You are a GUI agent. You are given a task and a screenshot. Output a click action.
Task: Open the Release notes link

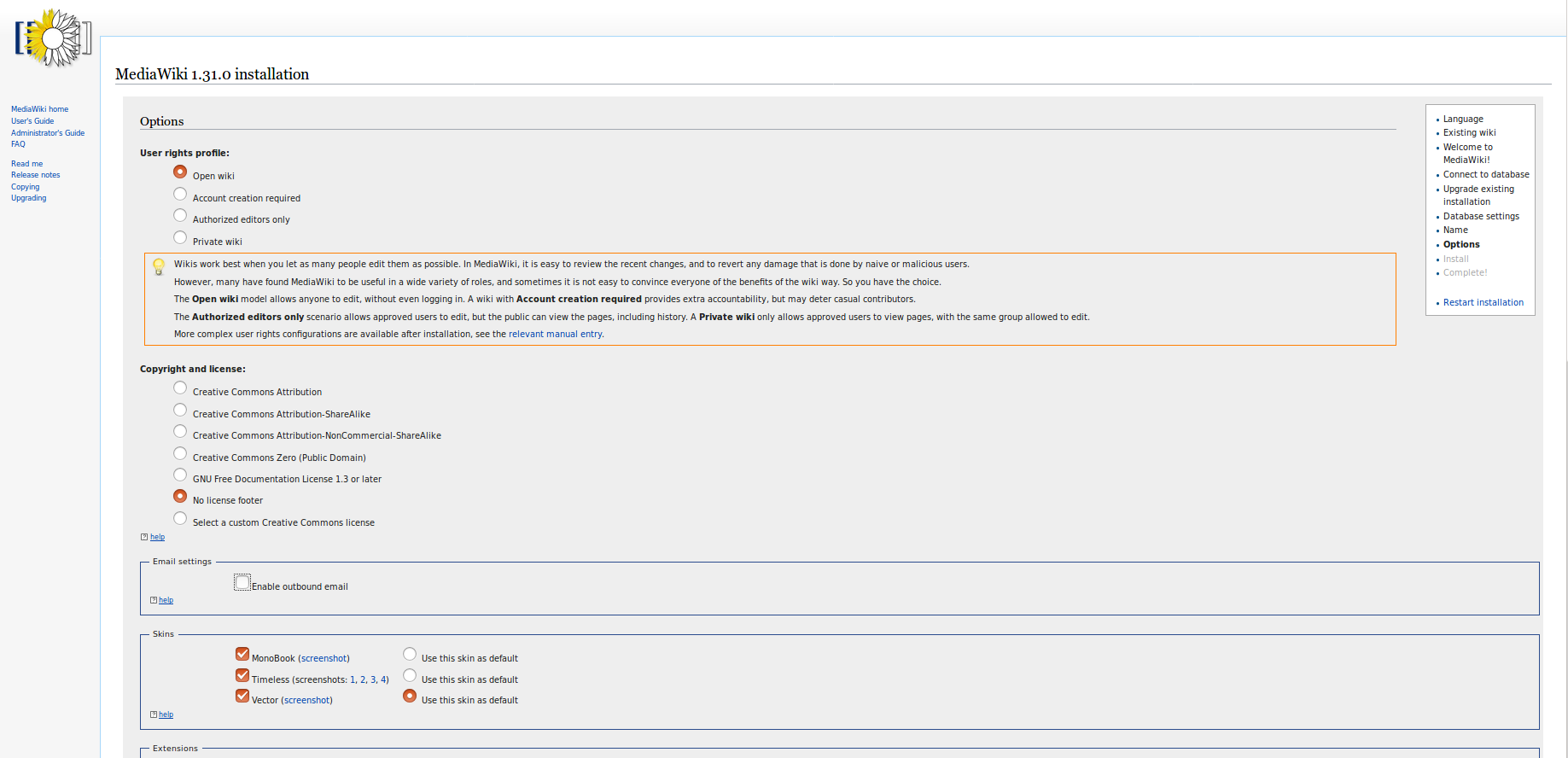[35, 175]
